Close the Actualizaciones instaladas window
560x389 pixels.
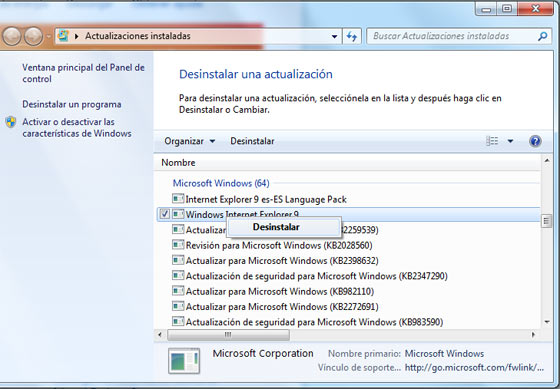coord(535,9)
